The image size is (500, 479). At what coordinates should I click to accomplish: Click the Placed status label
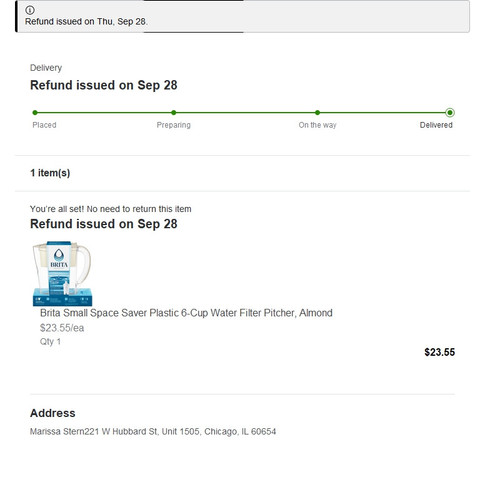click(x=44, y=125)
